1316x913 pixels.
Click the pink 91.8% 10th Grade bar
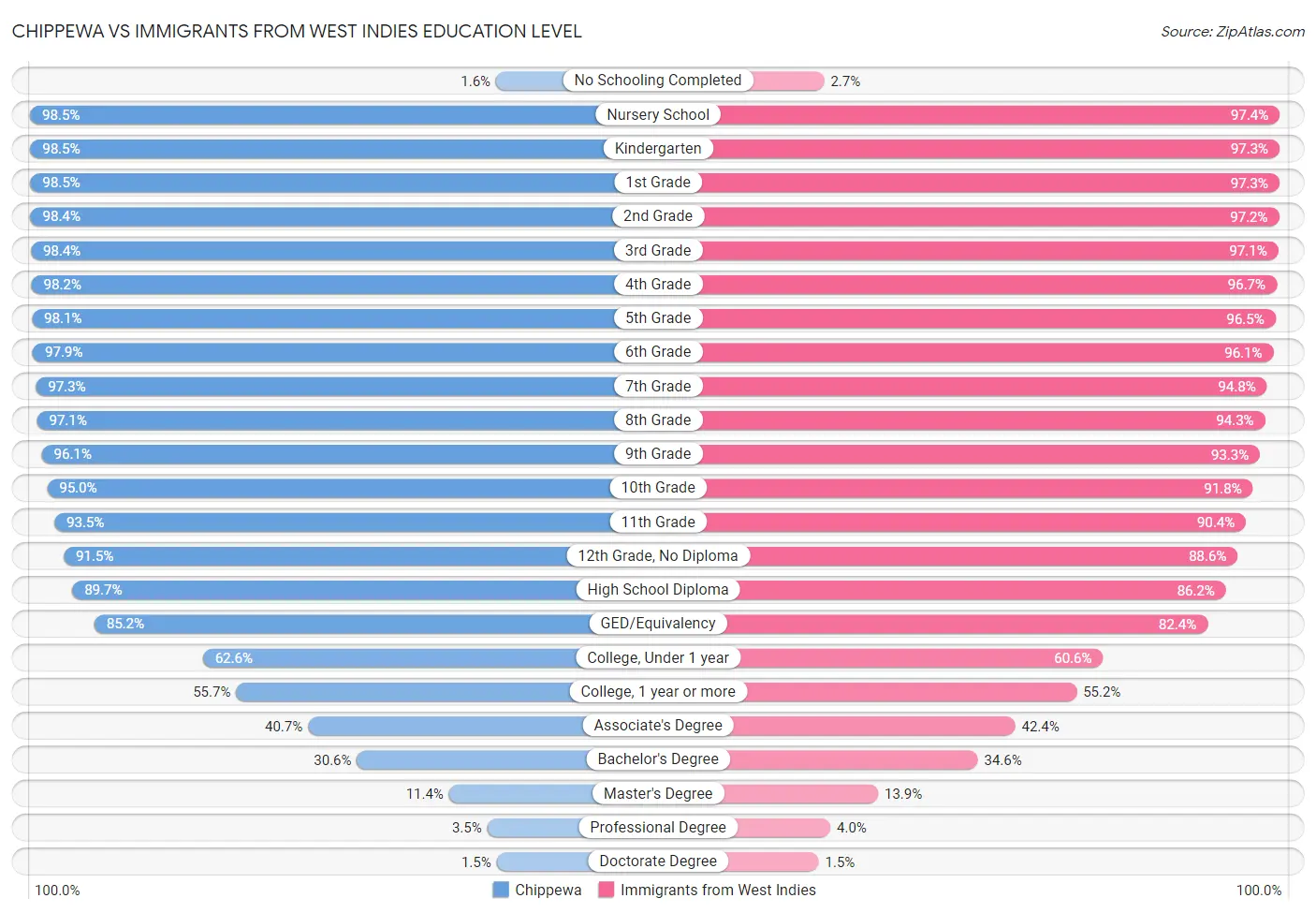980,488
